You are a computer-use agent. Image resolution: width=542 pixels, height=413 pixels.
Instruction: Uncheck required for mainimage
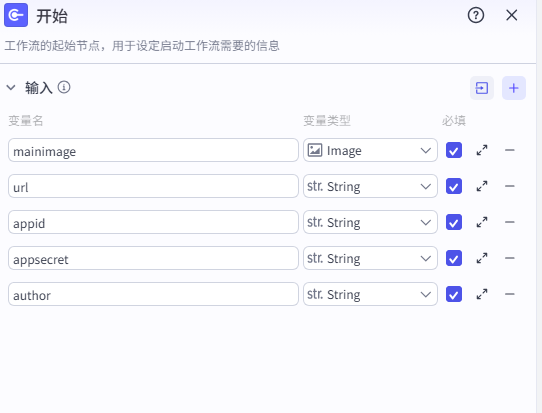tap(454, 150)
